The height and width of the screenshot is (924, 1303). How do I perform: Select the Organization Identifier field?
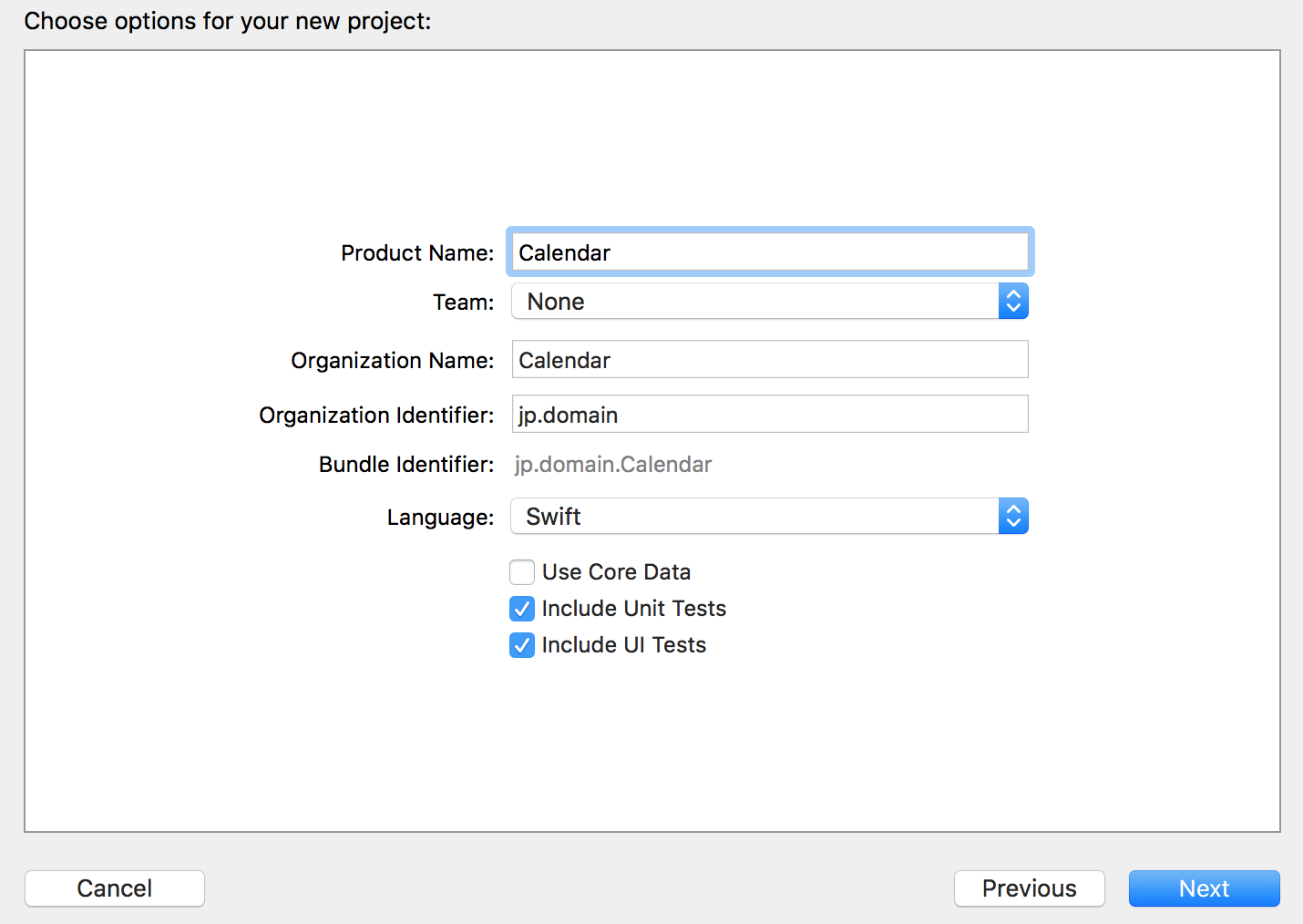pyautogui.click(x=770, y=414)
